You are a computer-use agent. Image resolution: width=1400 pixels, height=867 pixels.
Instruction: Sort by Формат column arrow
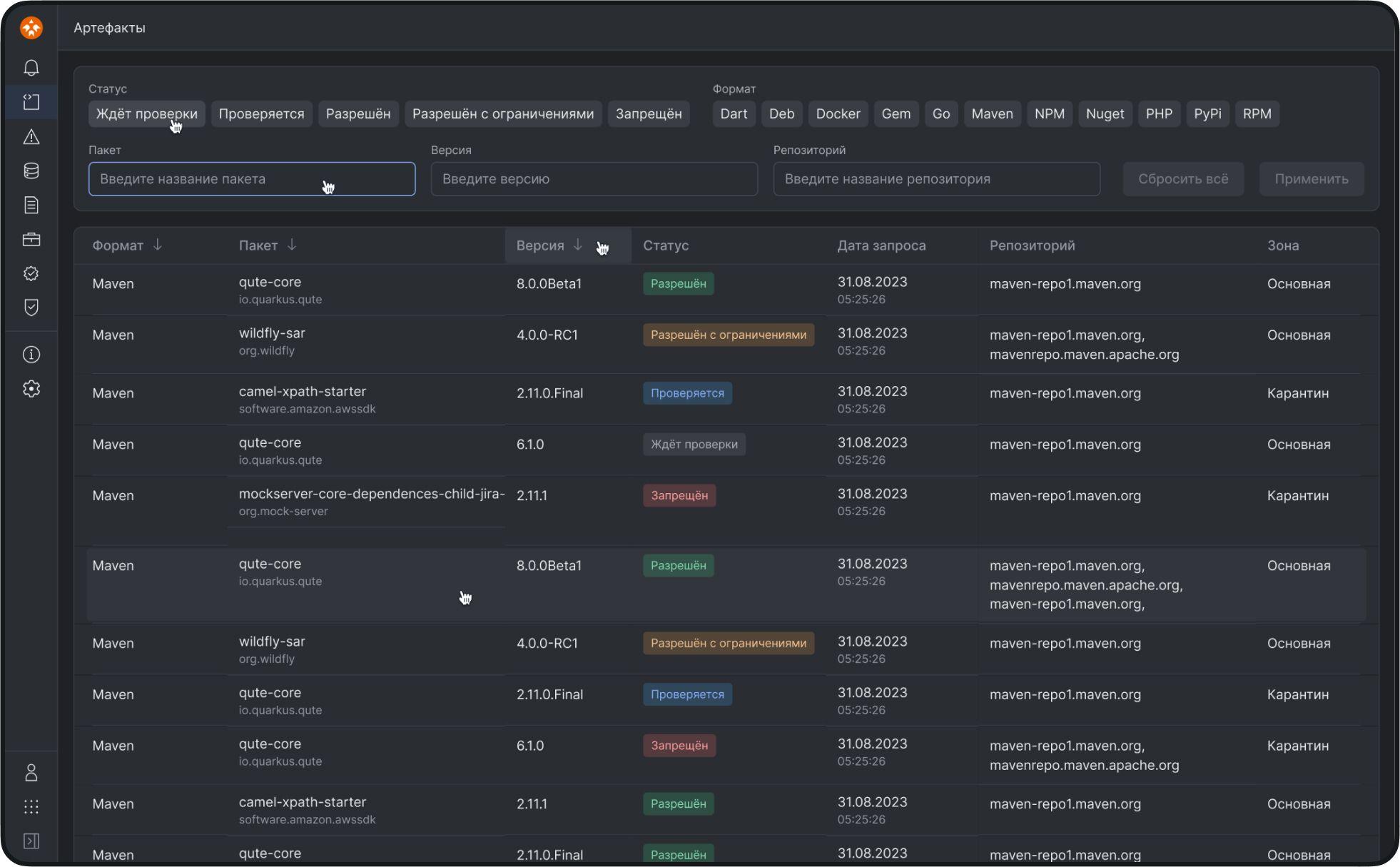pyautogui.click(x=158, y=245)
